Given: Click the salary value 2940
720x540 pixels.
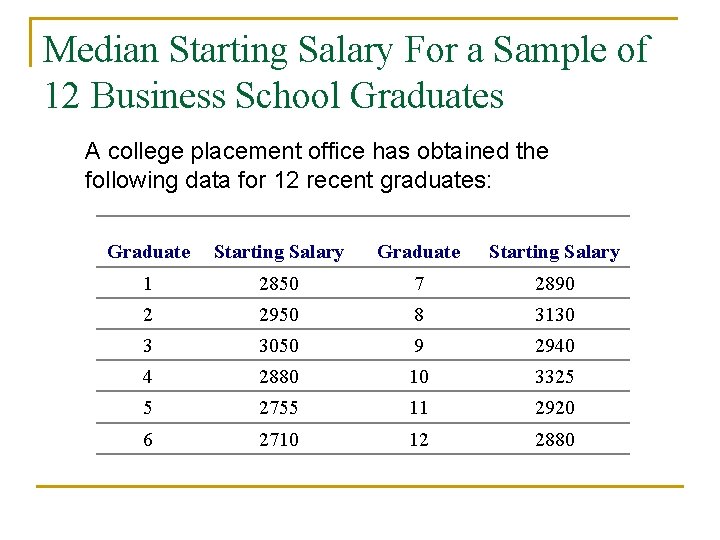Looking at the screenshot, I should click(x=554, y=346).
